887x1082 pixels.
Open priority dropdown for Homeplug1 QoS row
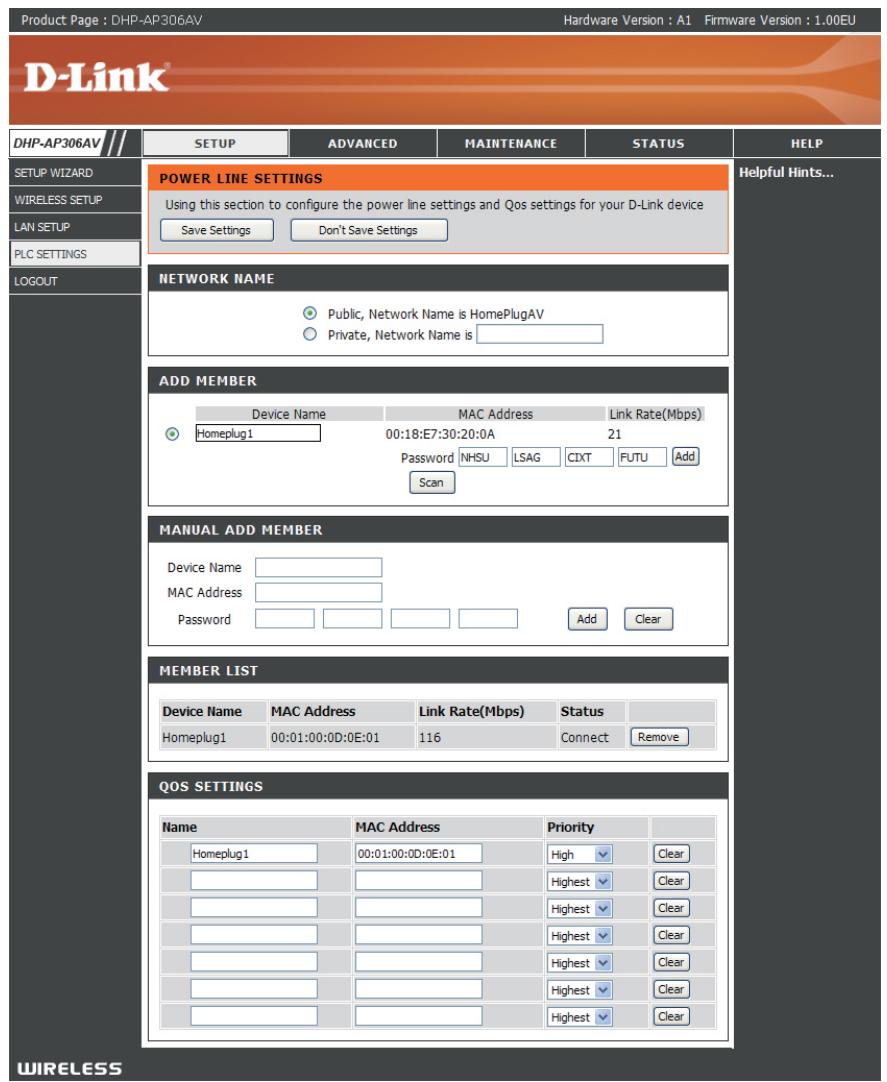pos(580,854)
